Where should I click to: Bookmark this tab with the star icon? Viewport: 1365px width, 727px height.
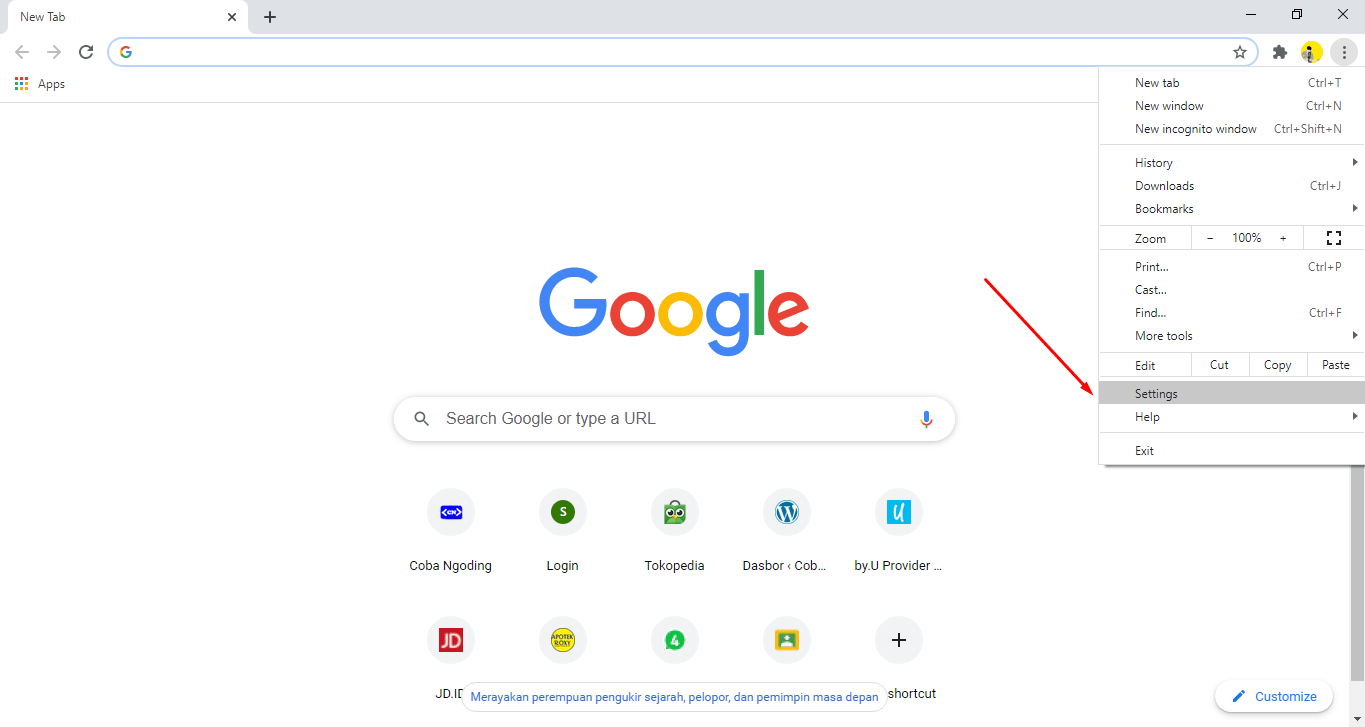[x=1240, y=52]
